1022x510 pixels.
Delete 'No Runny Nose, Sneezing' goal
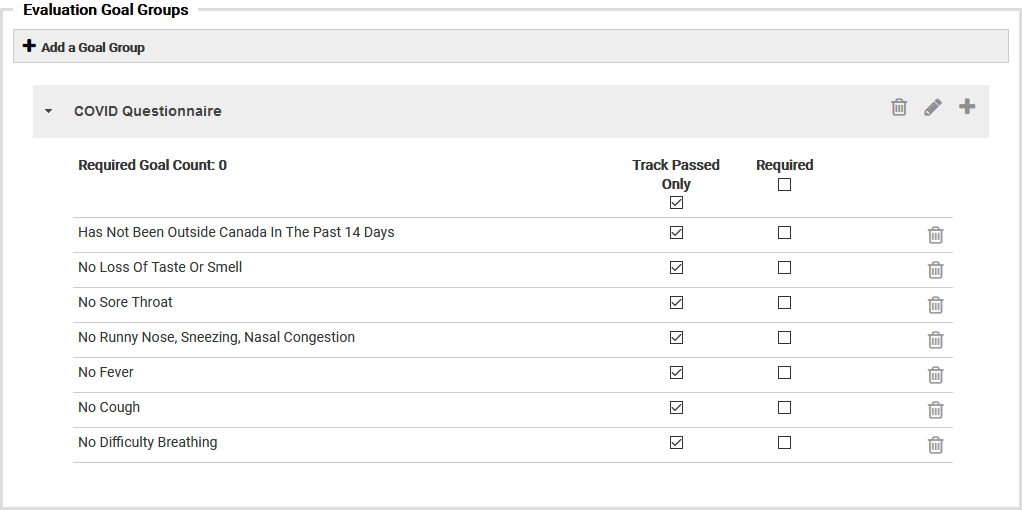coord(935,340)
